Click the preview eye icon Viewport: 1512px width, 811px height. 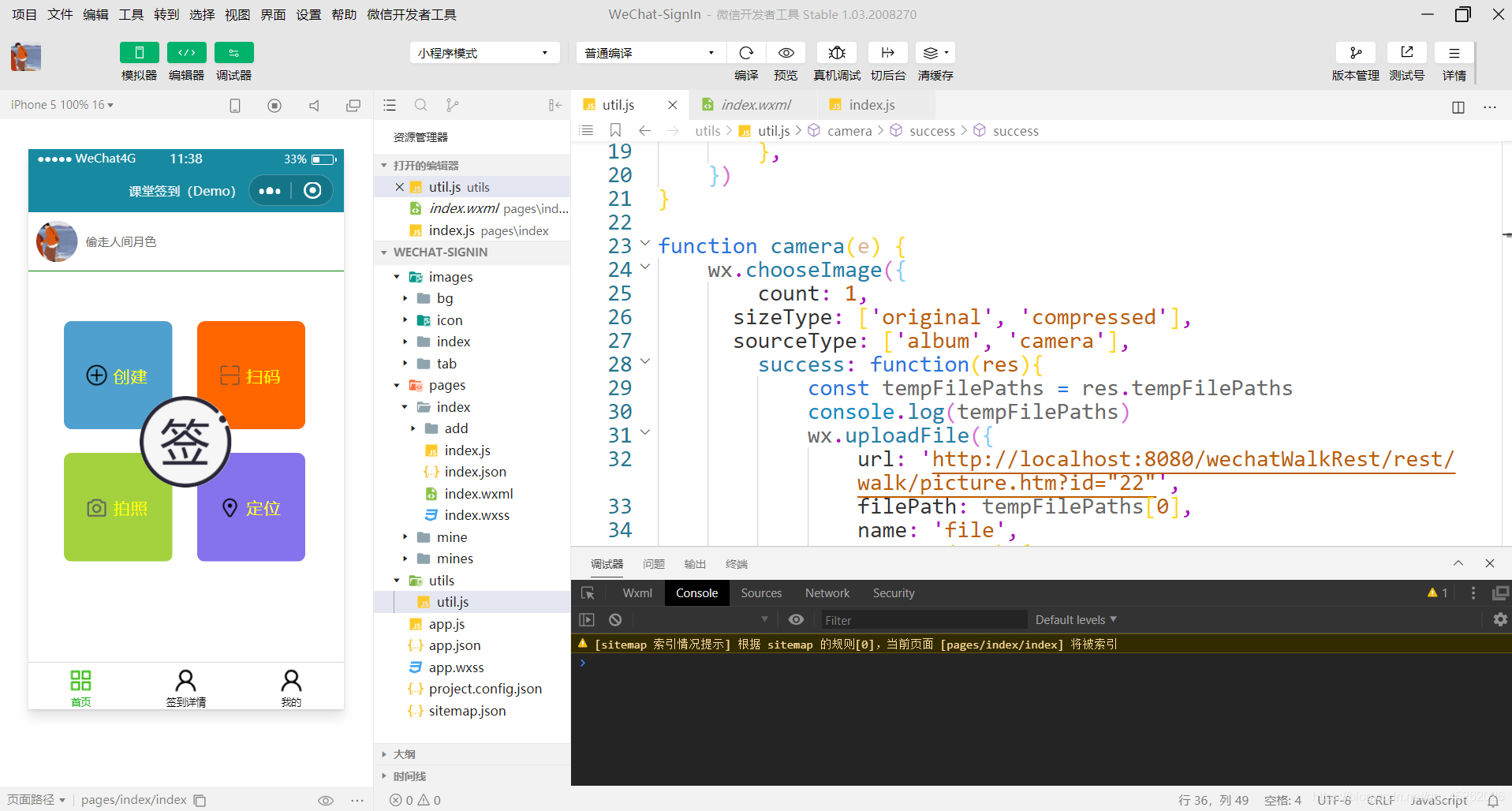[x=786, y=53]
